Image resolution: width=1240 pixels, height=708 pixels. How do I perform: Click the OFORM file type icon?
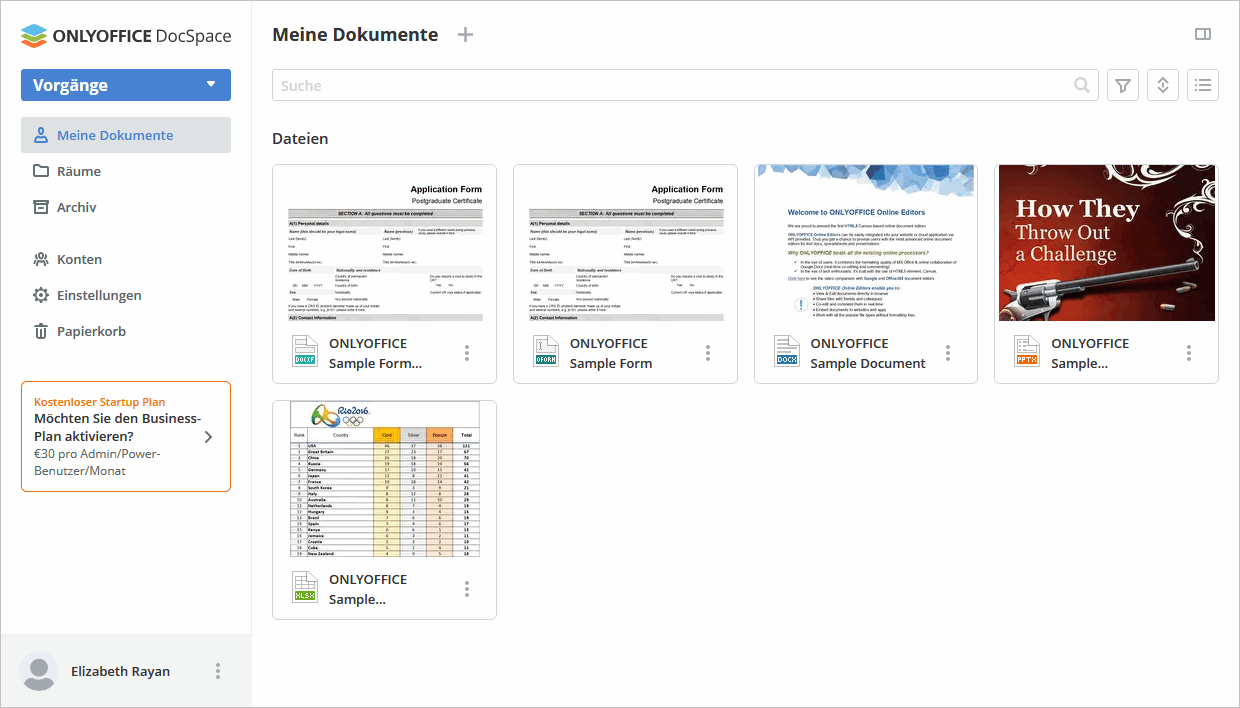pyautogui.click(x=546, y=351)
